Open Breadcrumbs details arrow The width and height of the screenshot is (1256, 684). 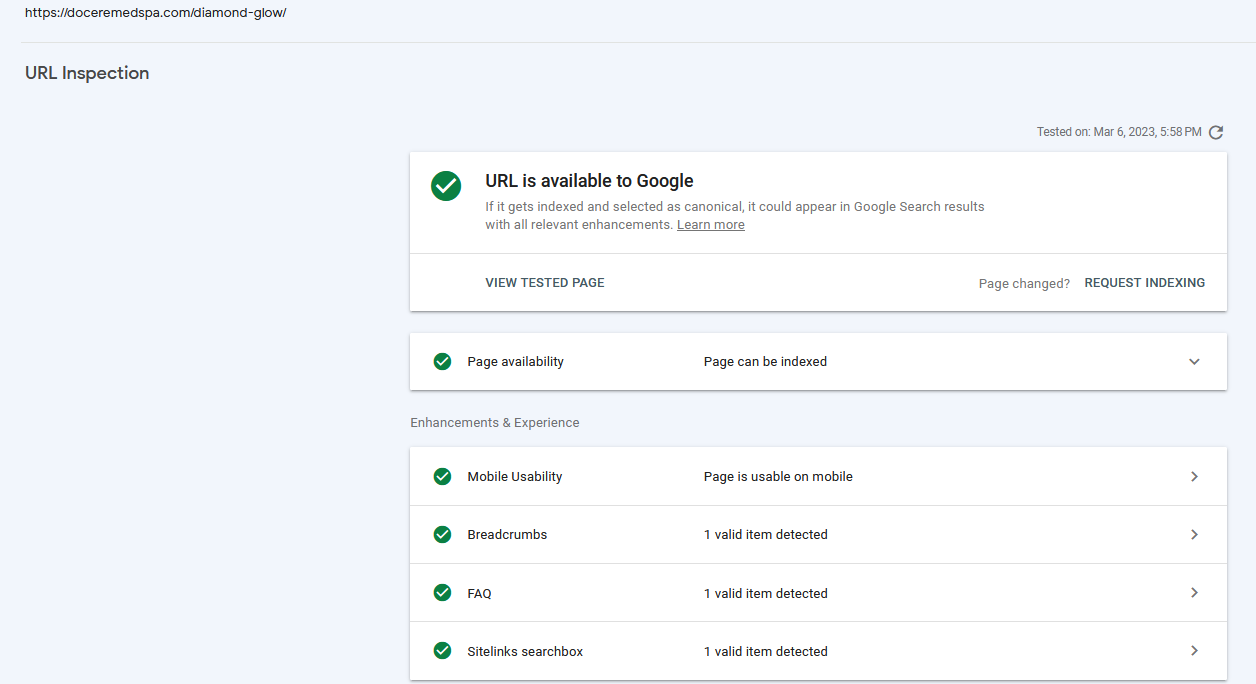(x=1194, y=535)
